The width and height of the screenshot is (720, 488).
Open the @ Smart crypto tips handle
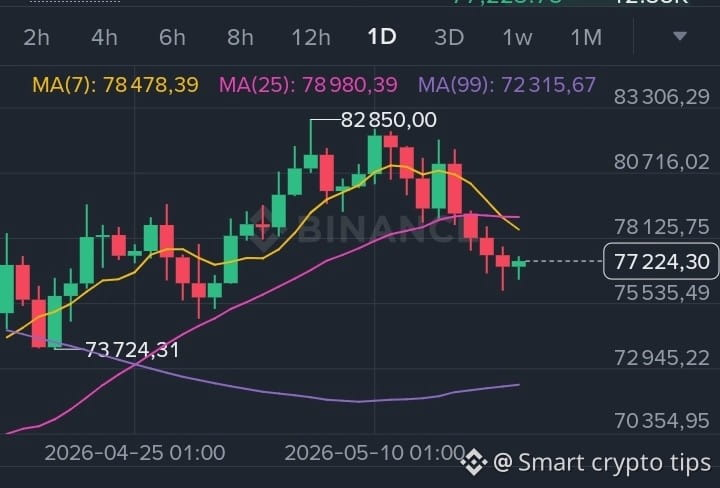pos(602,462)
